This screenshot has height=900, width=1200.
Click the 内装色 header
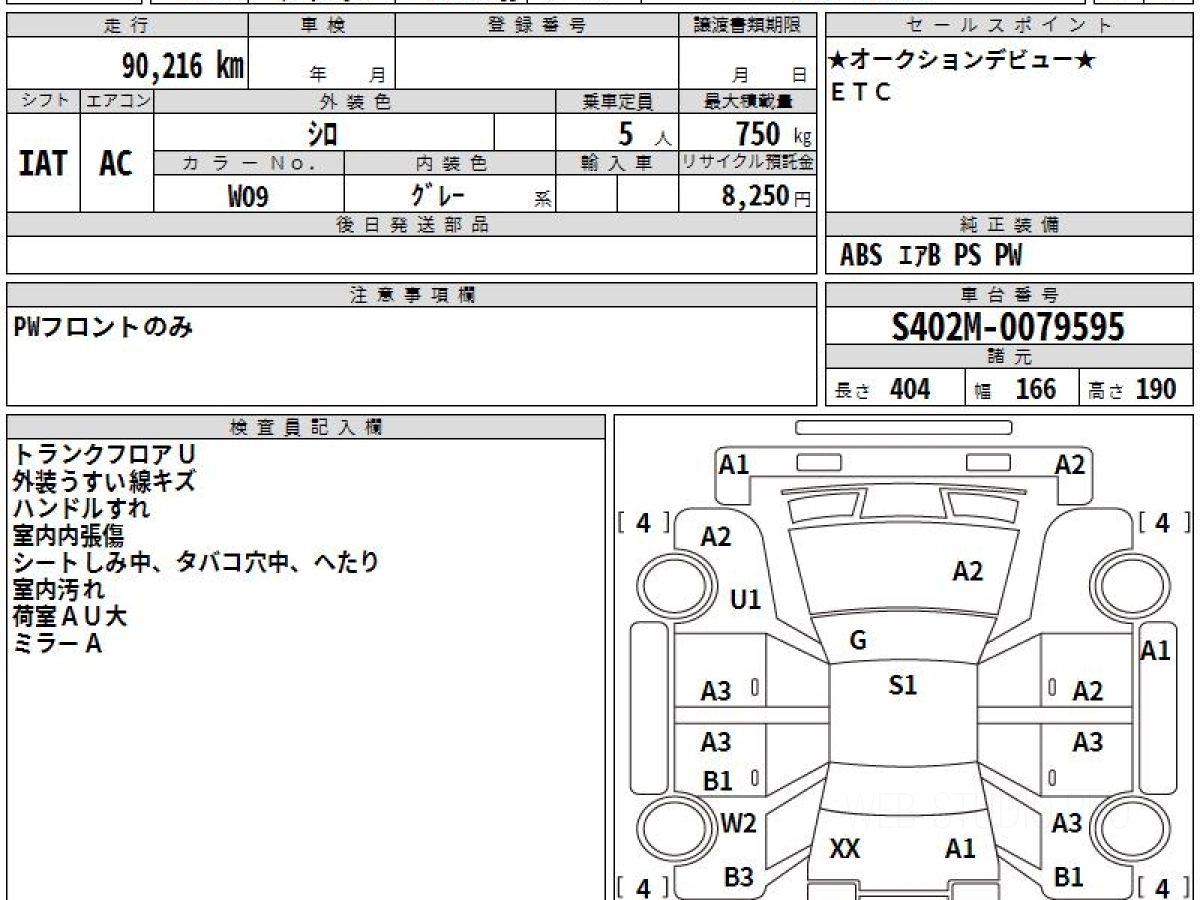pyautogui.click(x=450, y=163)
